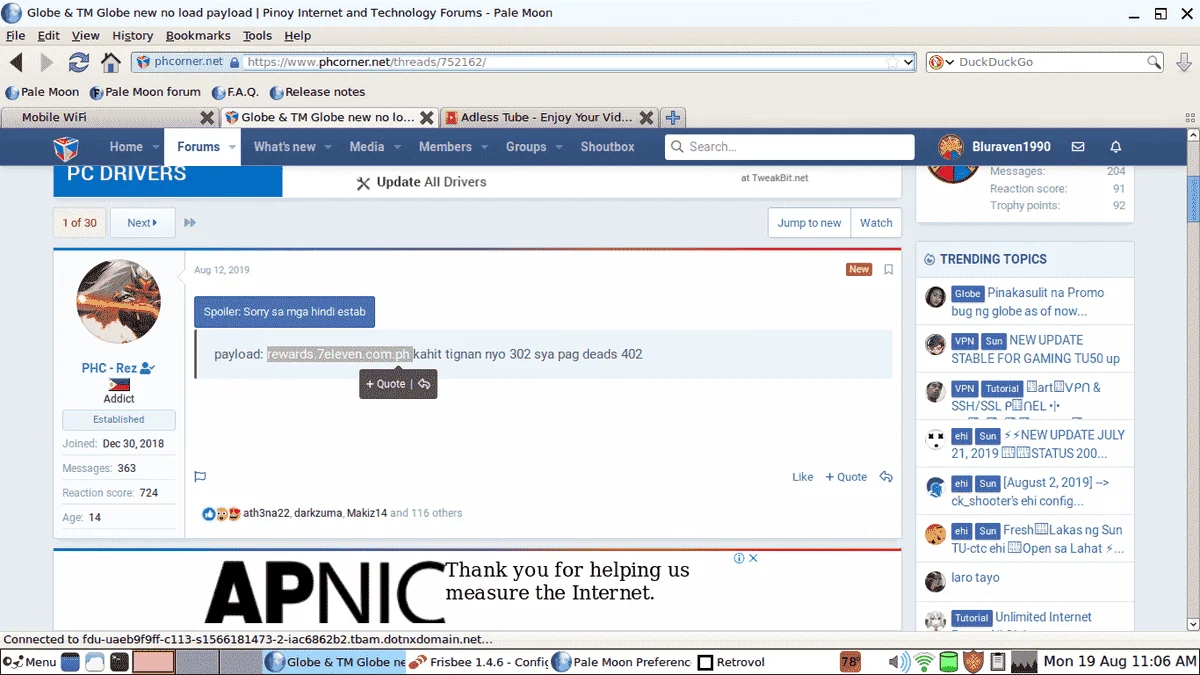Open the 'and 116 others' reactions list
The height and width of the screenshot is (675, 1200).
pyautogui.click(x=426, y=513)
